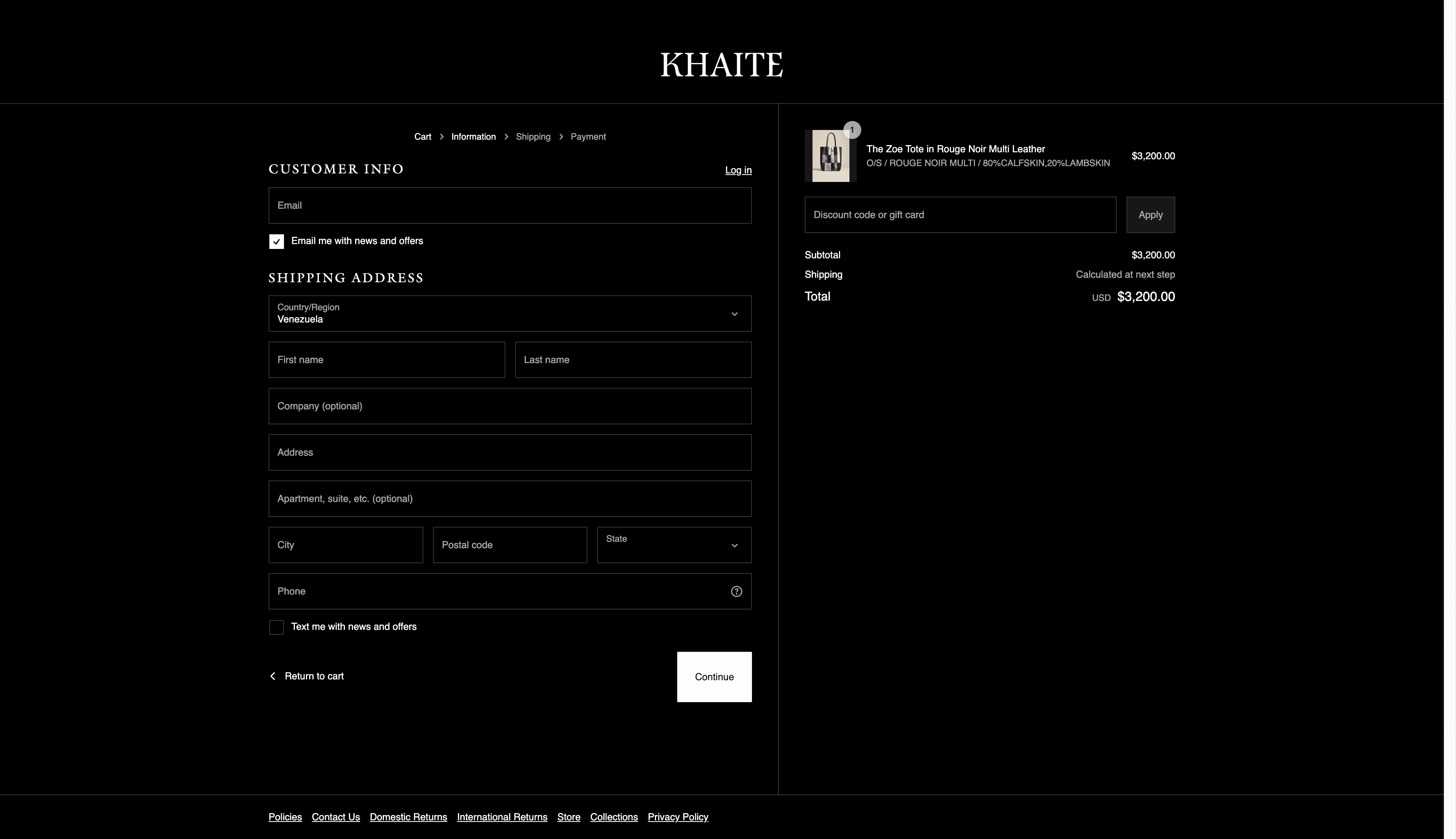Open International Returns footer link
This screenshot has height=839, width=1456.
pyautogui.click(x=502, y=817)
